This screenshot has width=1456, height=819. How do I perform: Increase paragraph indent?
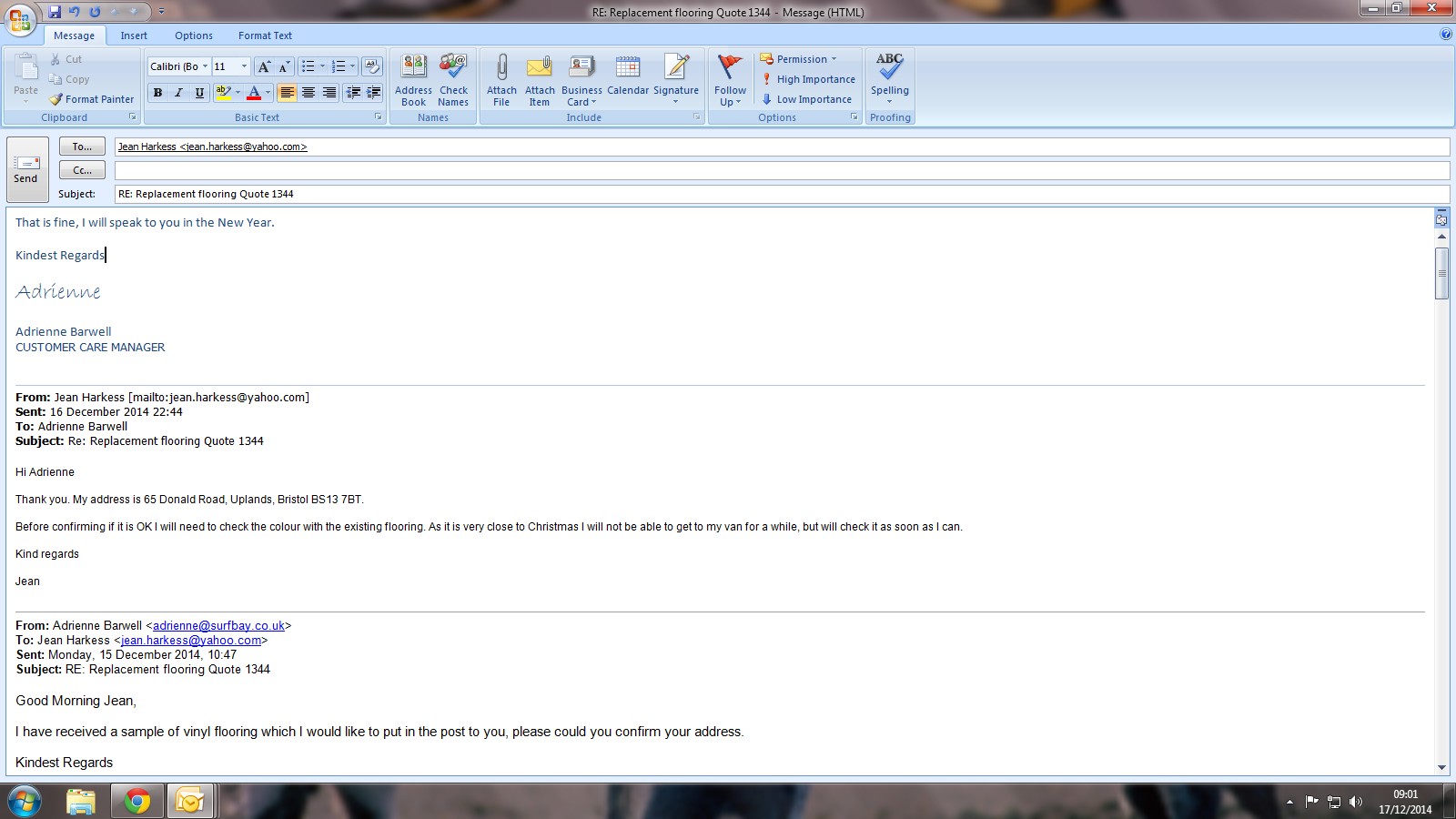point(373,93)
